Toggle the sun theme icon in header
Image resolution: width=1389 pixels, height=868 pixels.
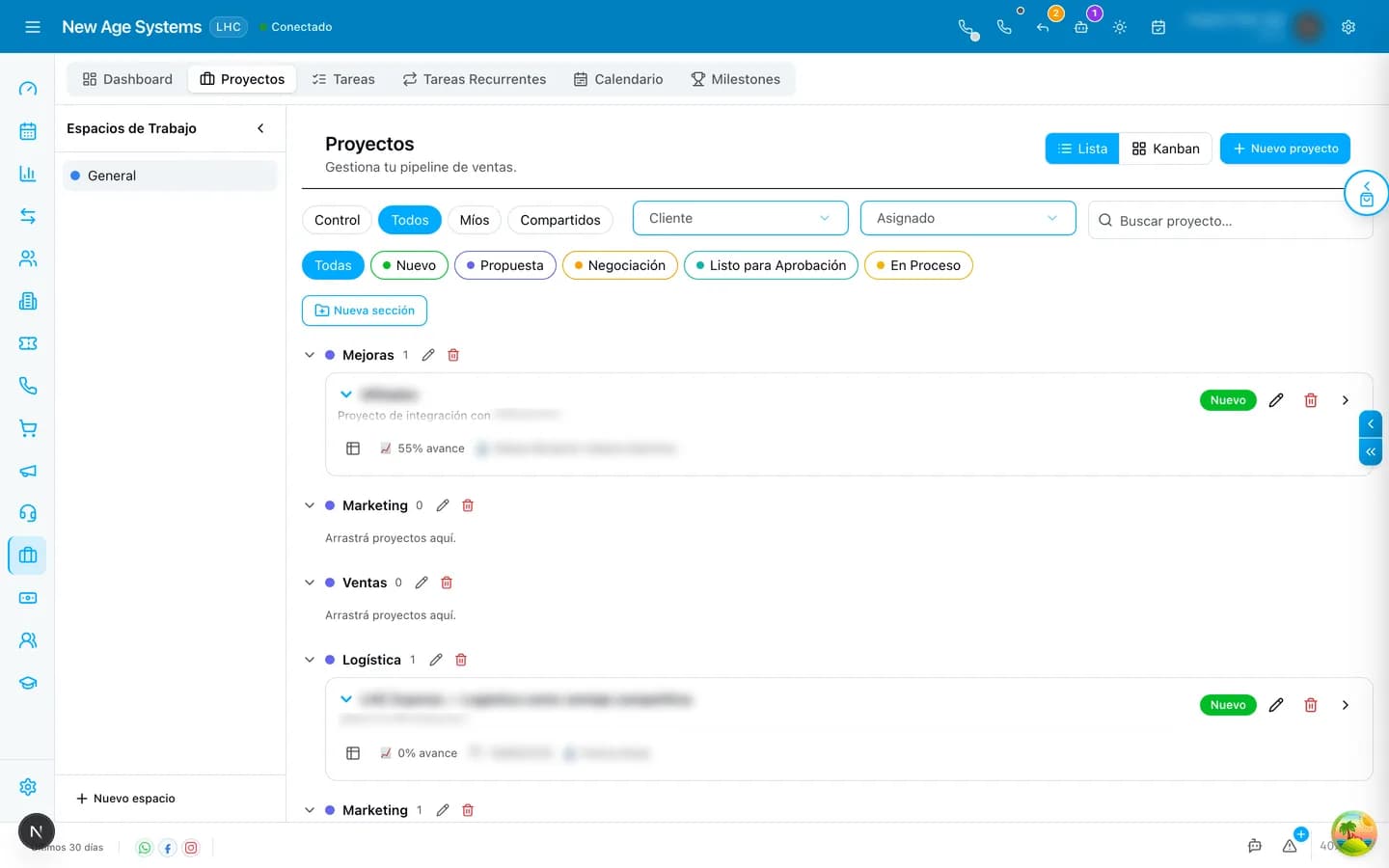(1120, 27)
